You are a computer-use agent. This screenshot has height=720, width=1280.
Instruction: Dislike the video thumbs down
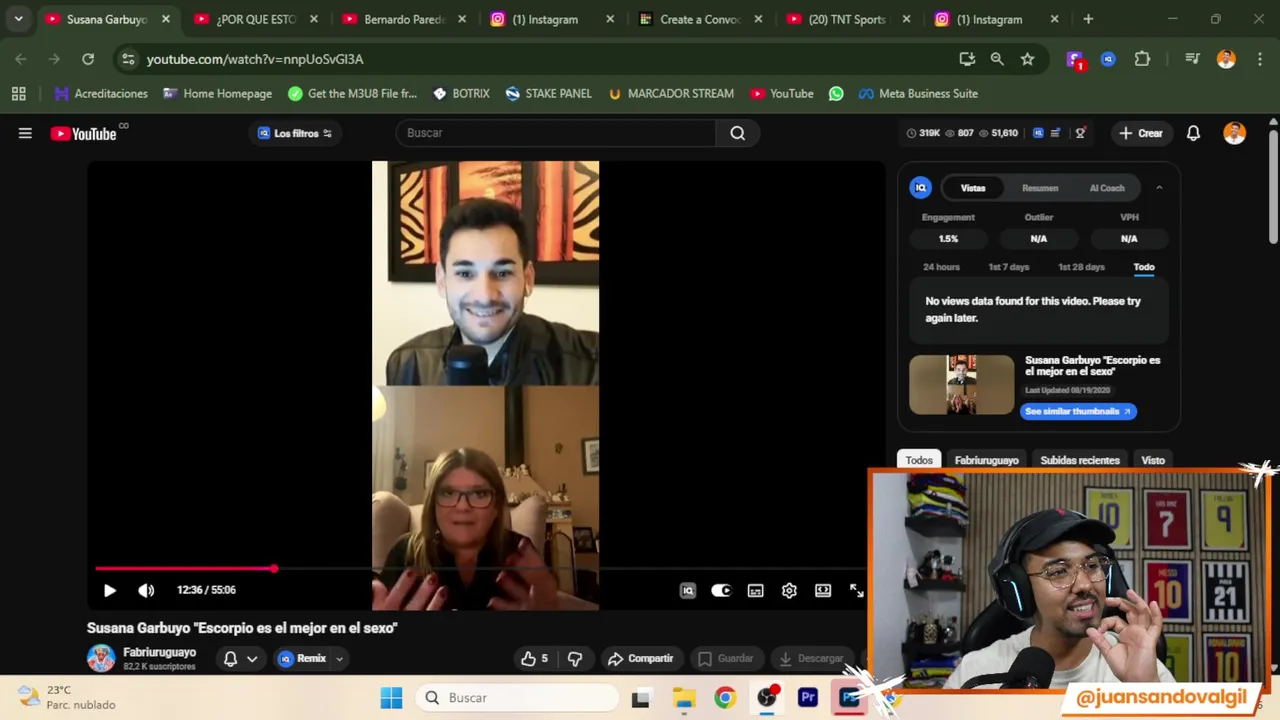point(575,658)
